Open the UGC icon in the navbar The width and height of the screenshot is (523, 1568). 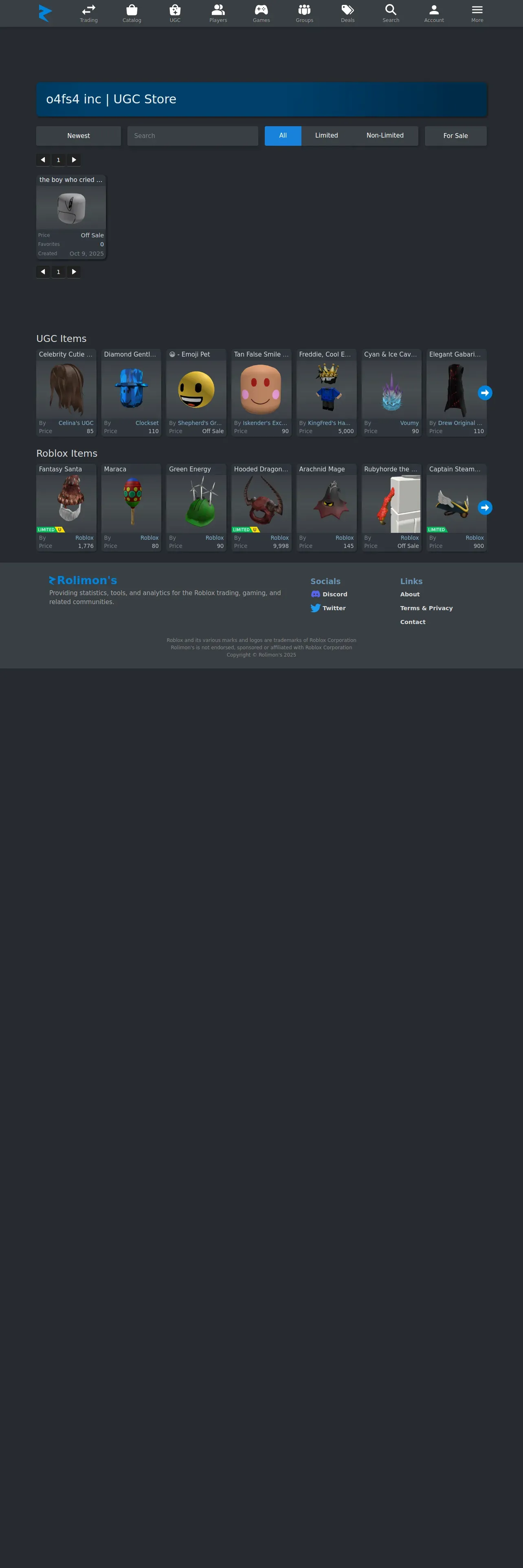(175, 10)
